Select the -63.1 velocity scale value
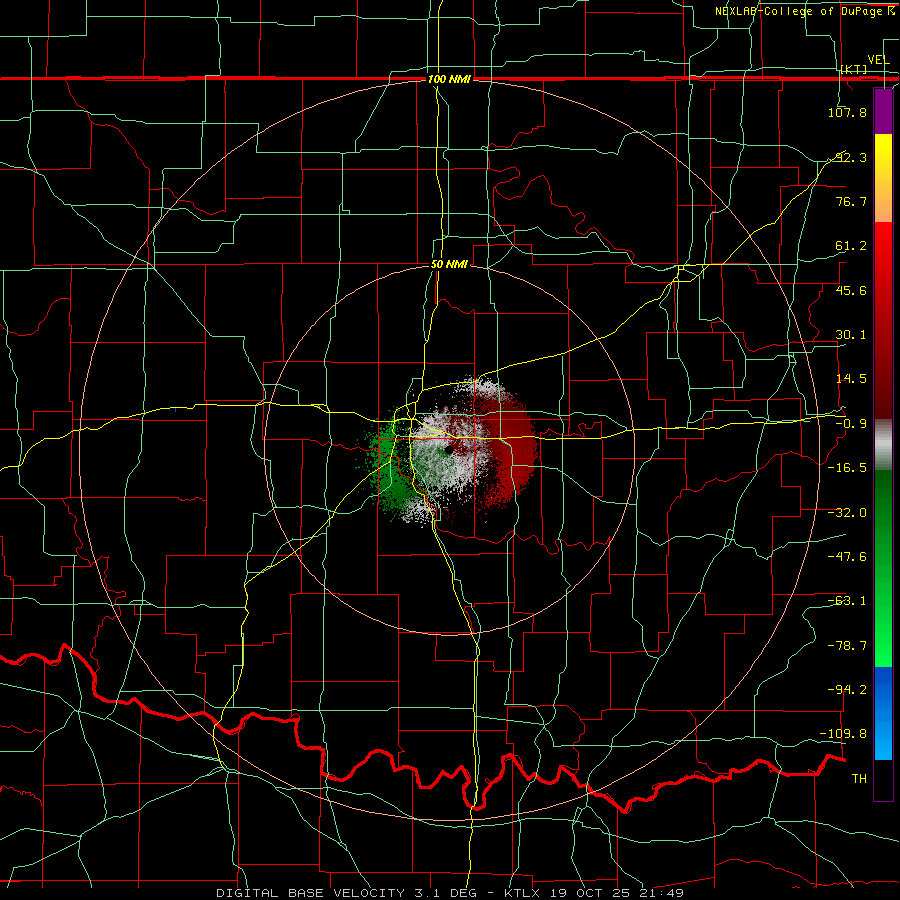The width and height of the screenshot is (900, 900). click(x=847, y=601)
